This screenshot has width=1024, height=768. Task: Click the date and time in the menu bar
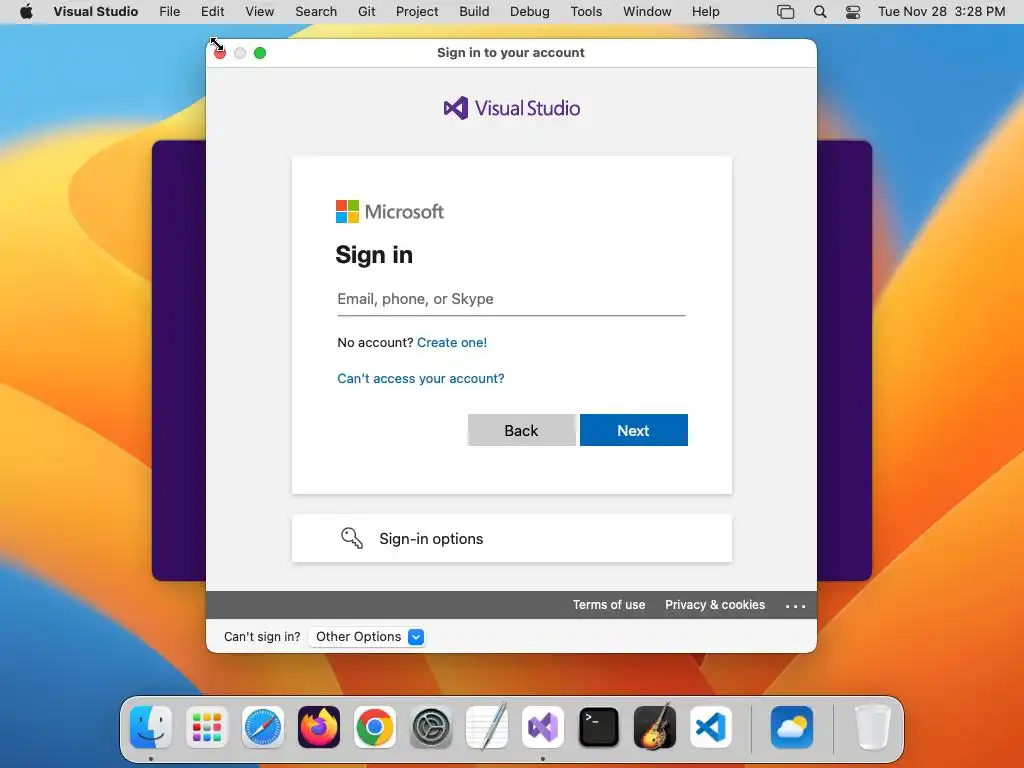click(x=941, y=11)
